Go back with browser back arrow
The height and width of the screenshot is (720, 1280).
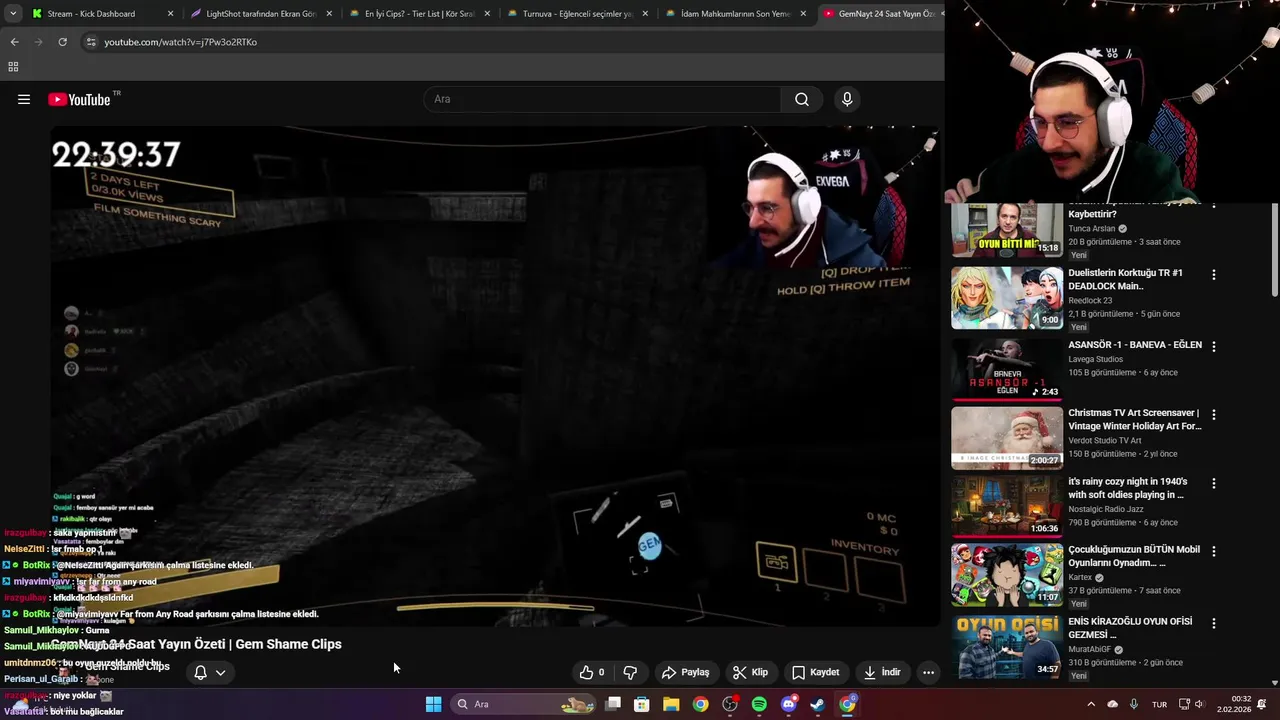pos(14,42)
